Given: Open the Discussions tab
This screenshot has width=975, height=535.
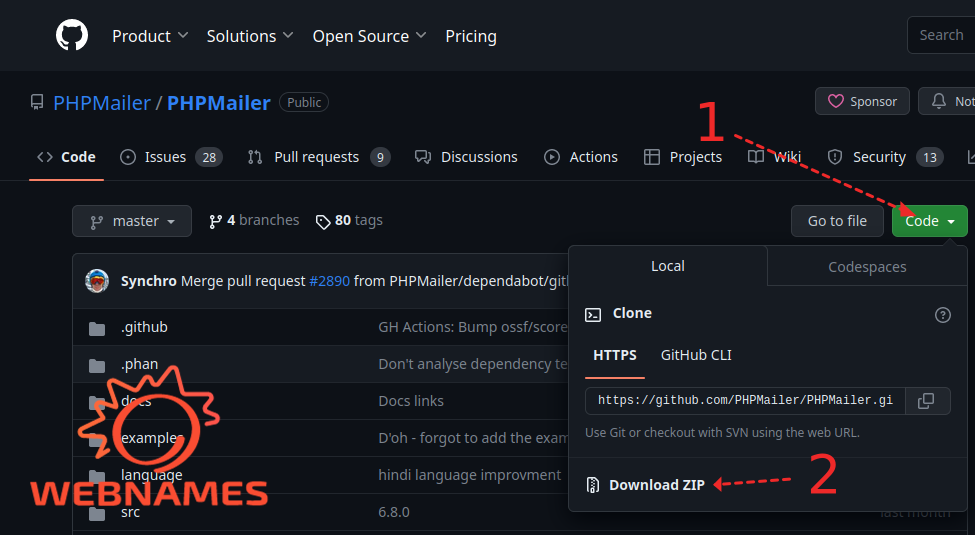Looking at the screenshot, I should 466,157.
